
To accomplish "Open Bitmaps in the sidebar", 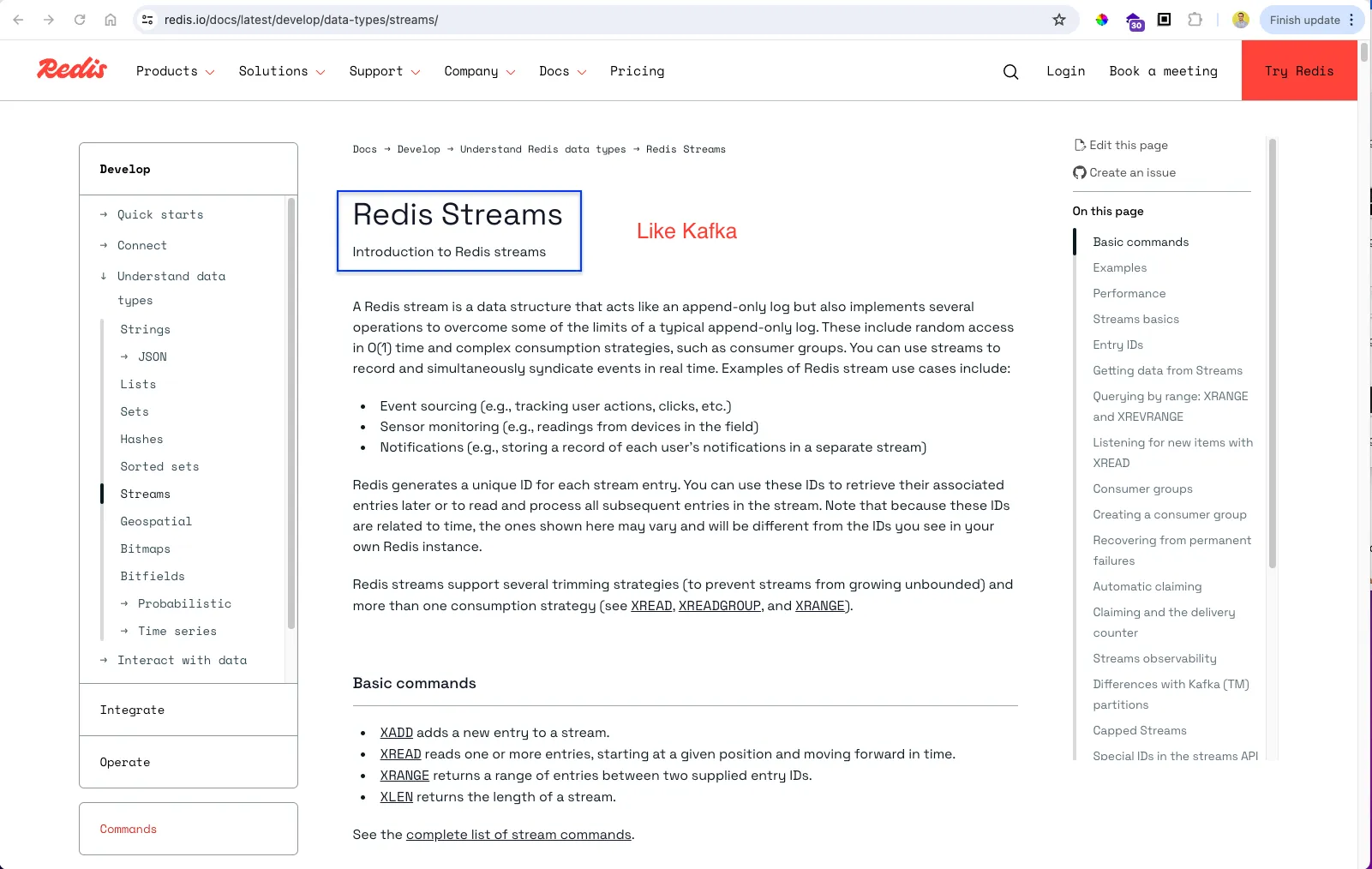I will coord(146,548).
